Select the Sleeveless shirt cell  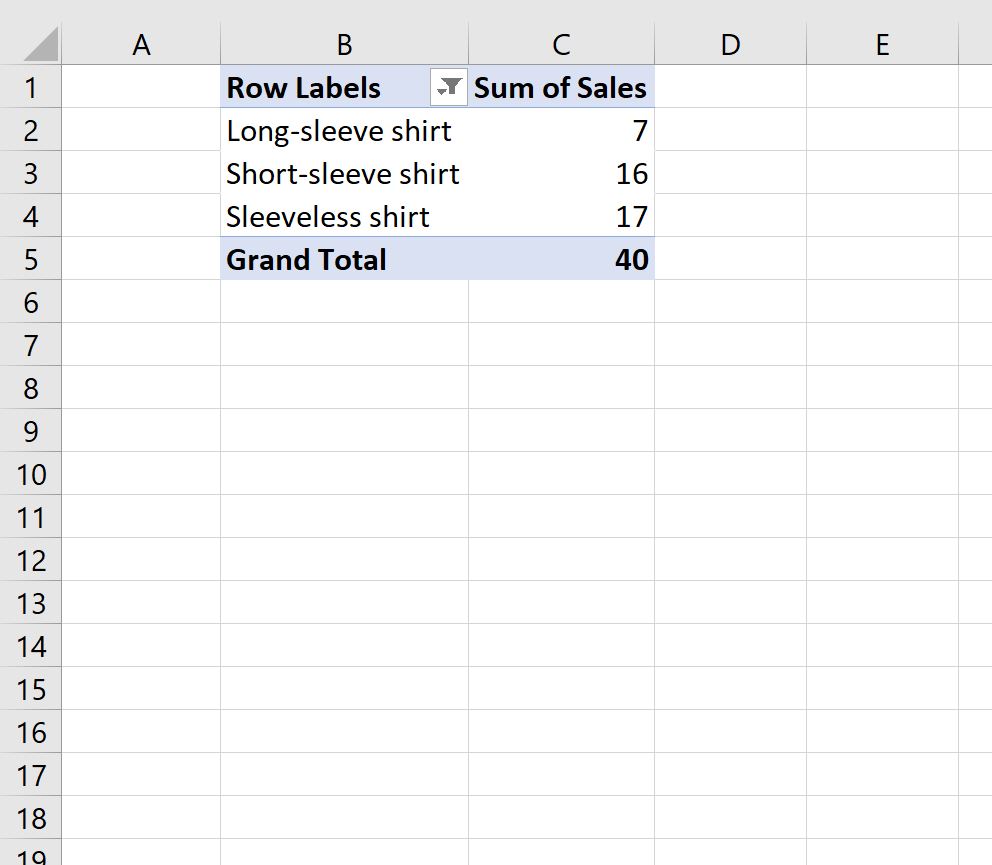(344, 216)
